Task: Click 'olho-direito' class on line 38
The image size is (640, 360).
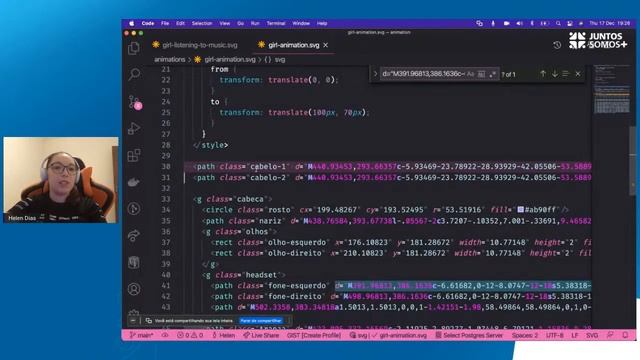Action: pos(295,253)
